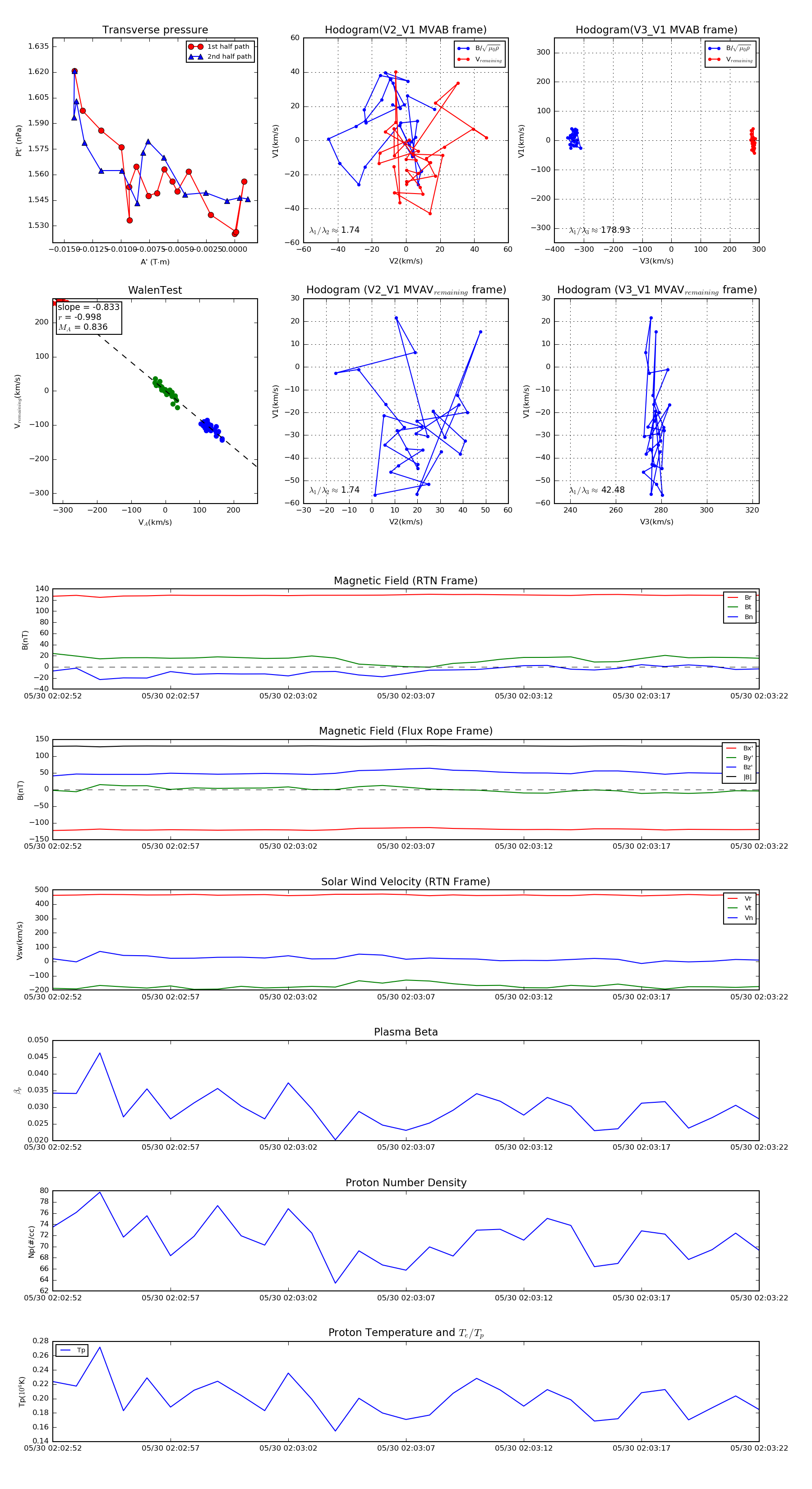
Task: Click the 'Solar Wind Velocity (RTN Frame)' title
Action: 406,882
